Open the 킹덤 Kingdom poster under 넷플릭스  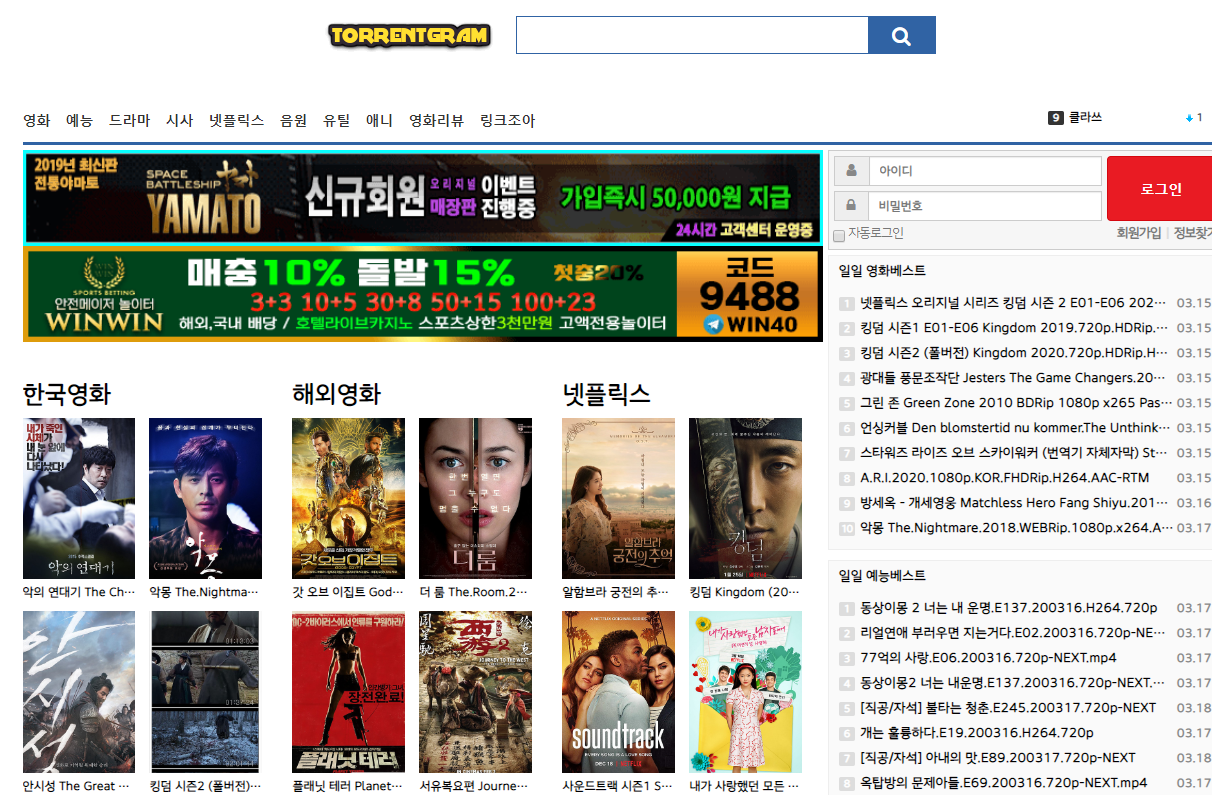[x=746, y=498]
